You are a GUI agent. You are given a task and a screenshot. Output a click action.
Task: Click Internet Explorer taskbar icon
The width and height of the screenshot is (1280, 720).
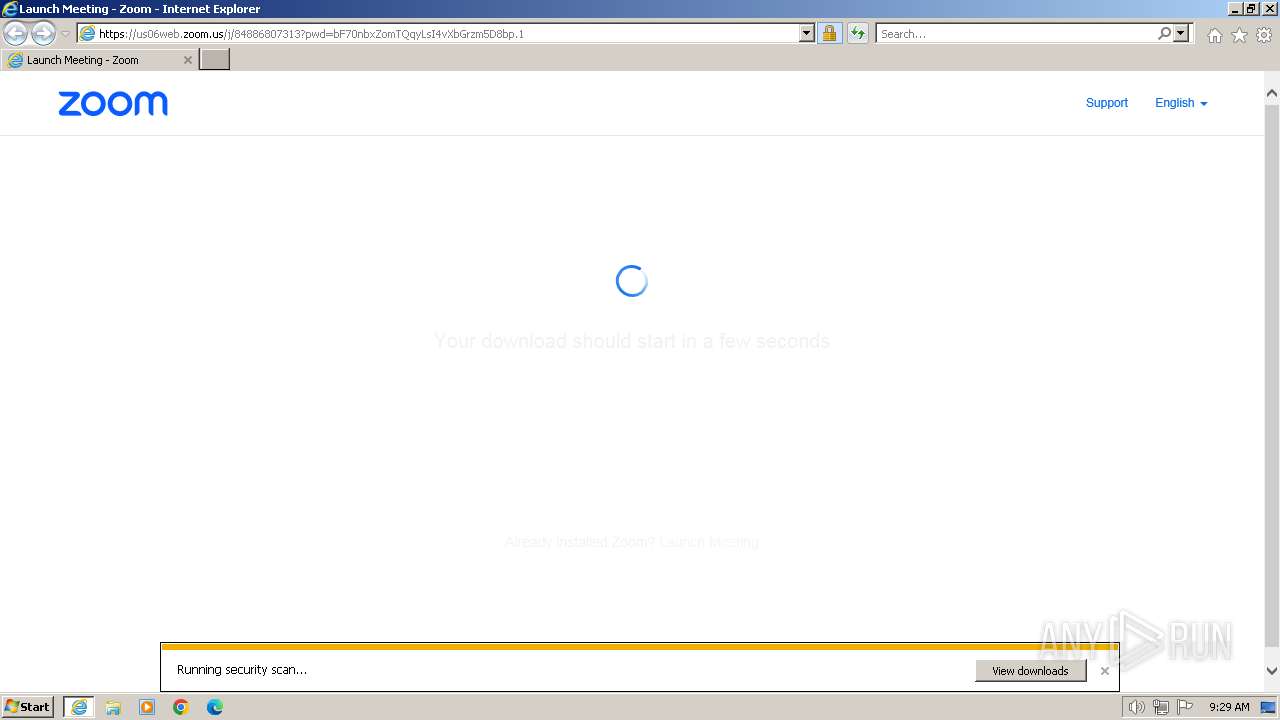[x=79, y=707]
